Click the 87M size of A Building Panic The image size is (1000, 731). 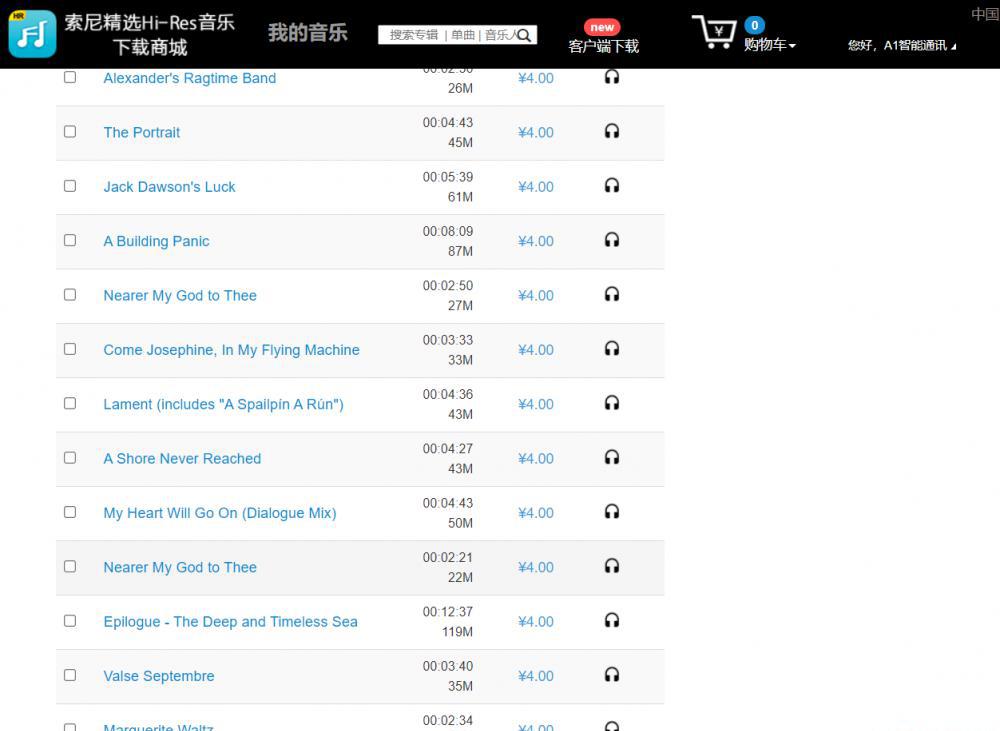460,251
